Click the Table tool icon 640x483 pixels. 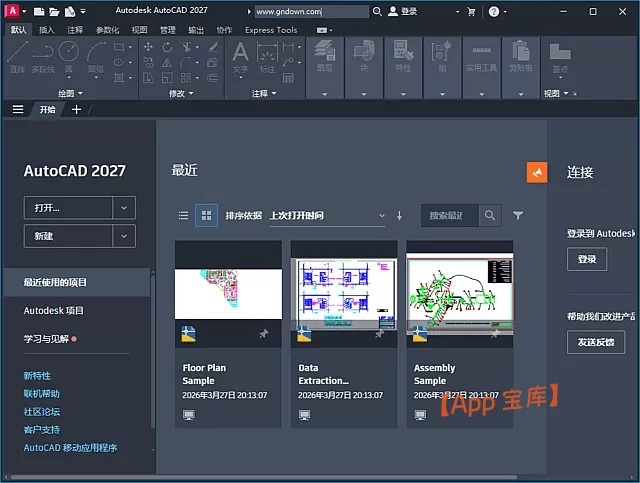(288, 78)
